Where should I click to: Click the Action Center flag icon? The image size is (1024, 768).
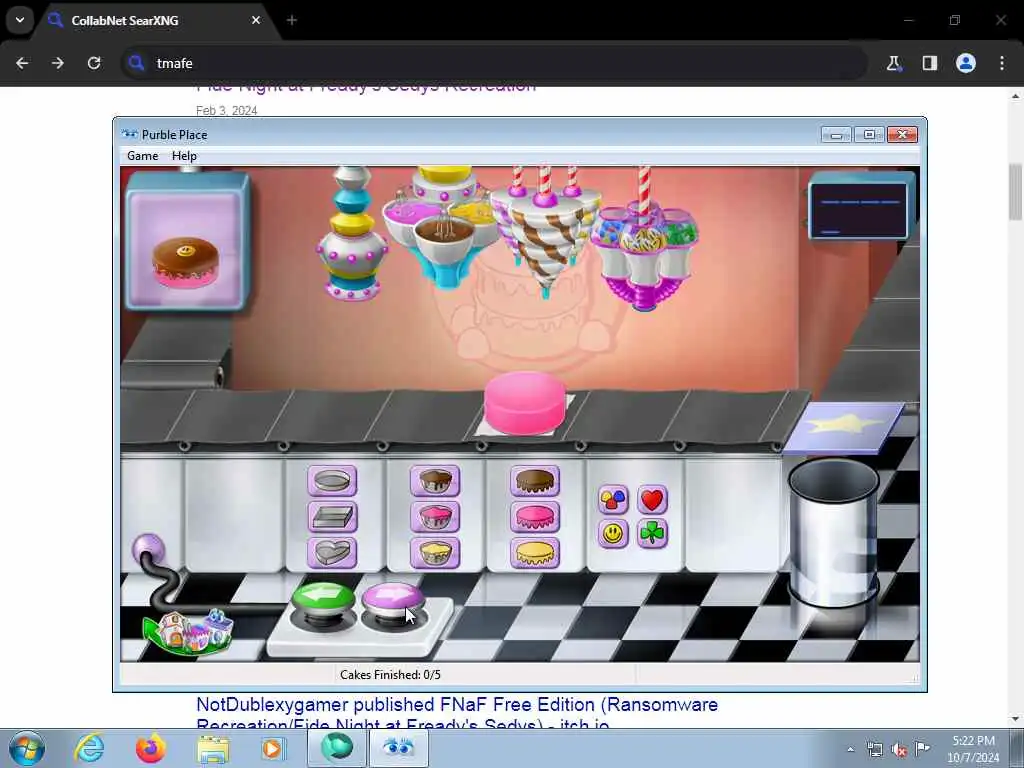coord(923,748)
